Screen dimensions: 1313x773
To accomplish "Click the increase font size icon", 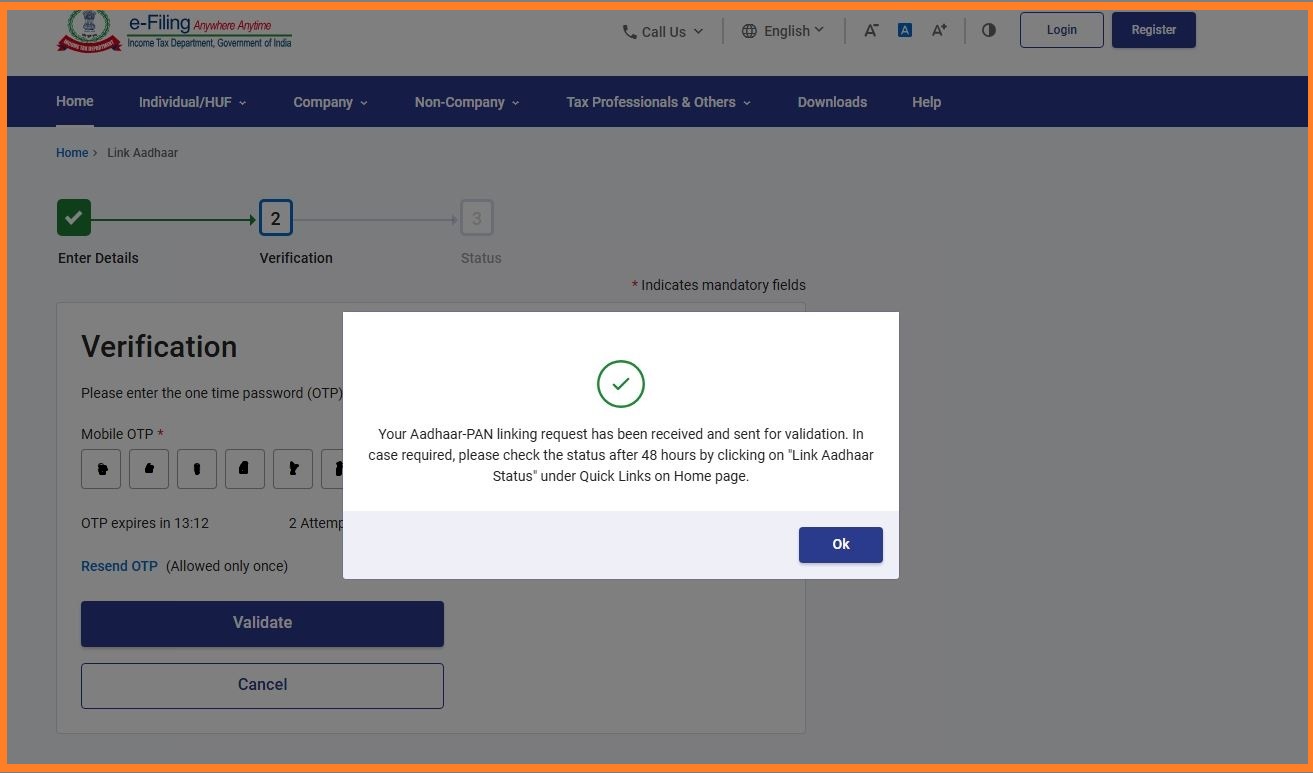I will click(x=939, y=30).
